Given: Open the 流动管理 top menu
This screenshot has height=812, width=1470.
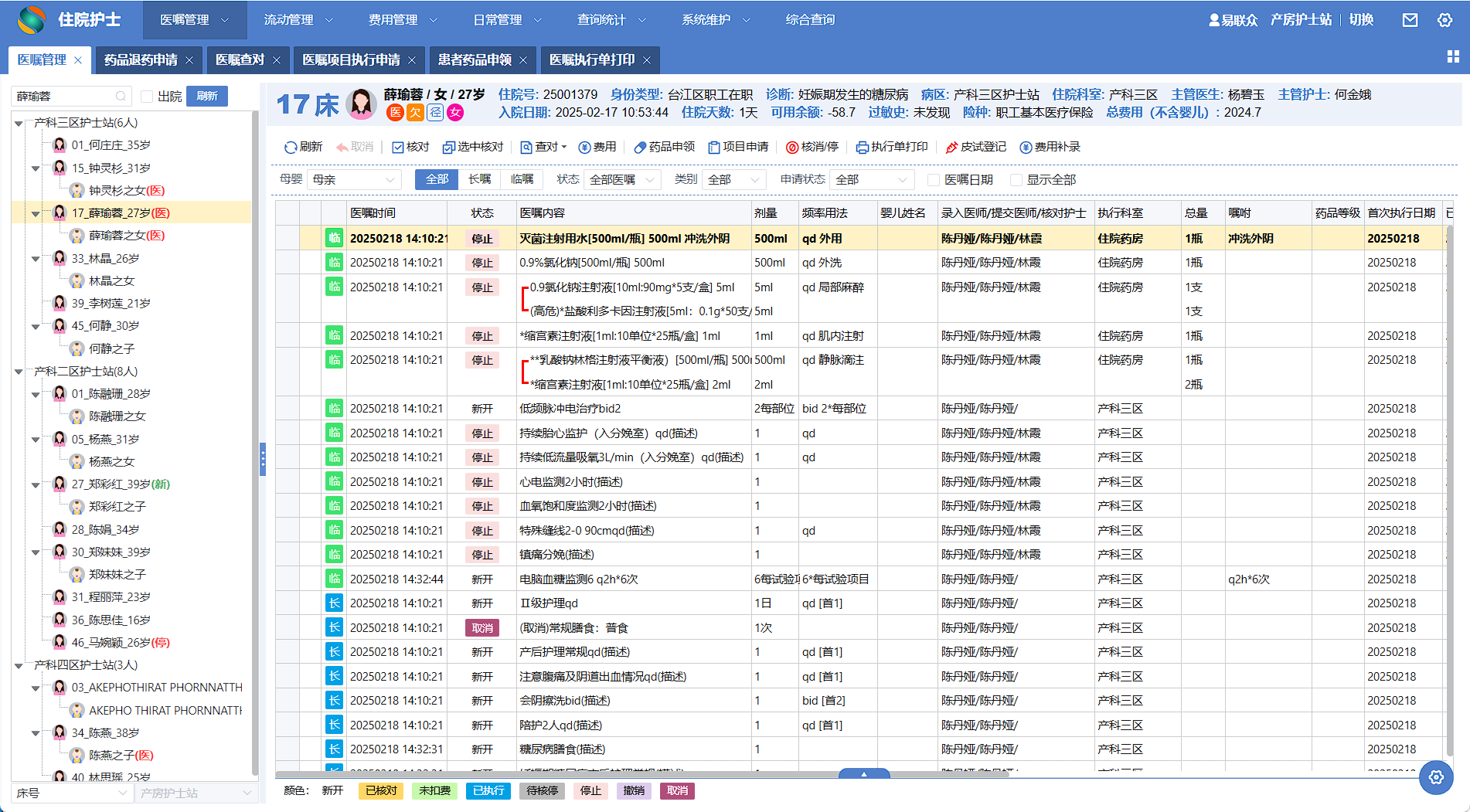Looking at the screenshot, I should (x=298, y=20).
